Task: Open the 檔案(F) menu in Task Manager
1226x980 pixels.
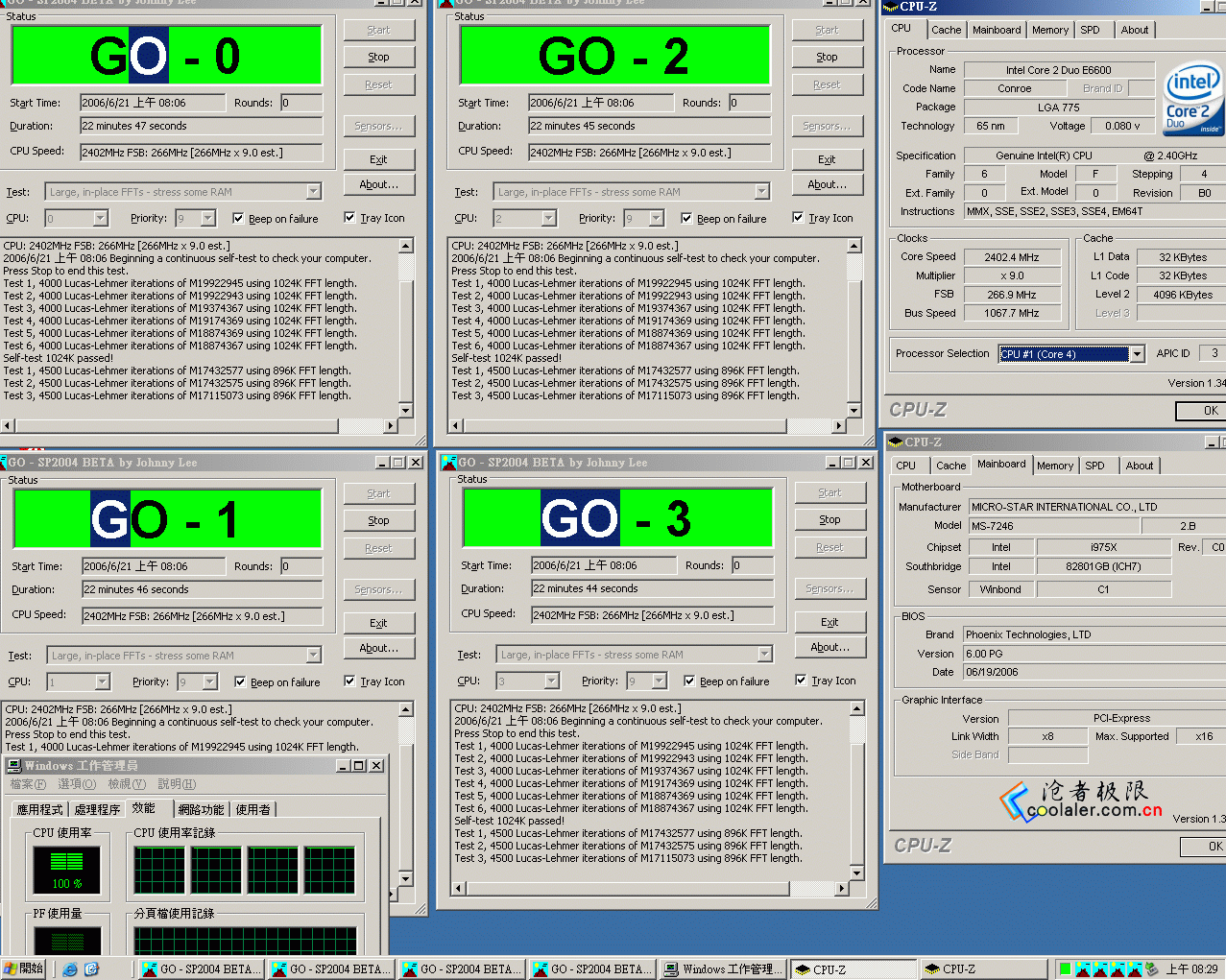Action: point(28,784)
